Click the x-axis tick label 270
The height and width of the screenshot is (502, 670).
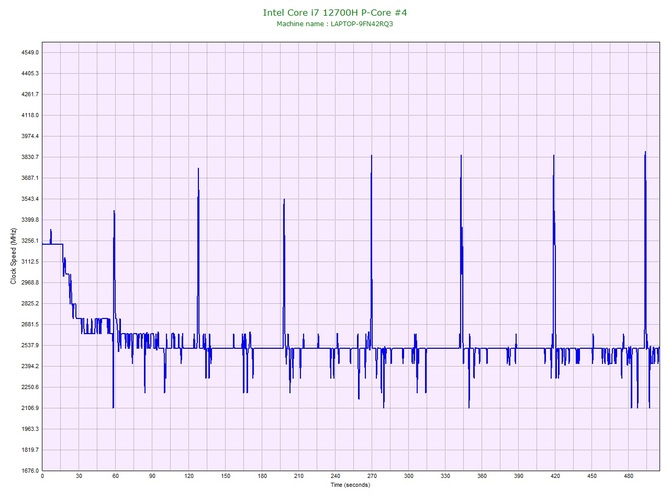click(x=372, y=476)
